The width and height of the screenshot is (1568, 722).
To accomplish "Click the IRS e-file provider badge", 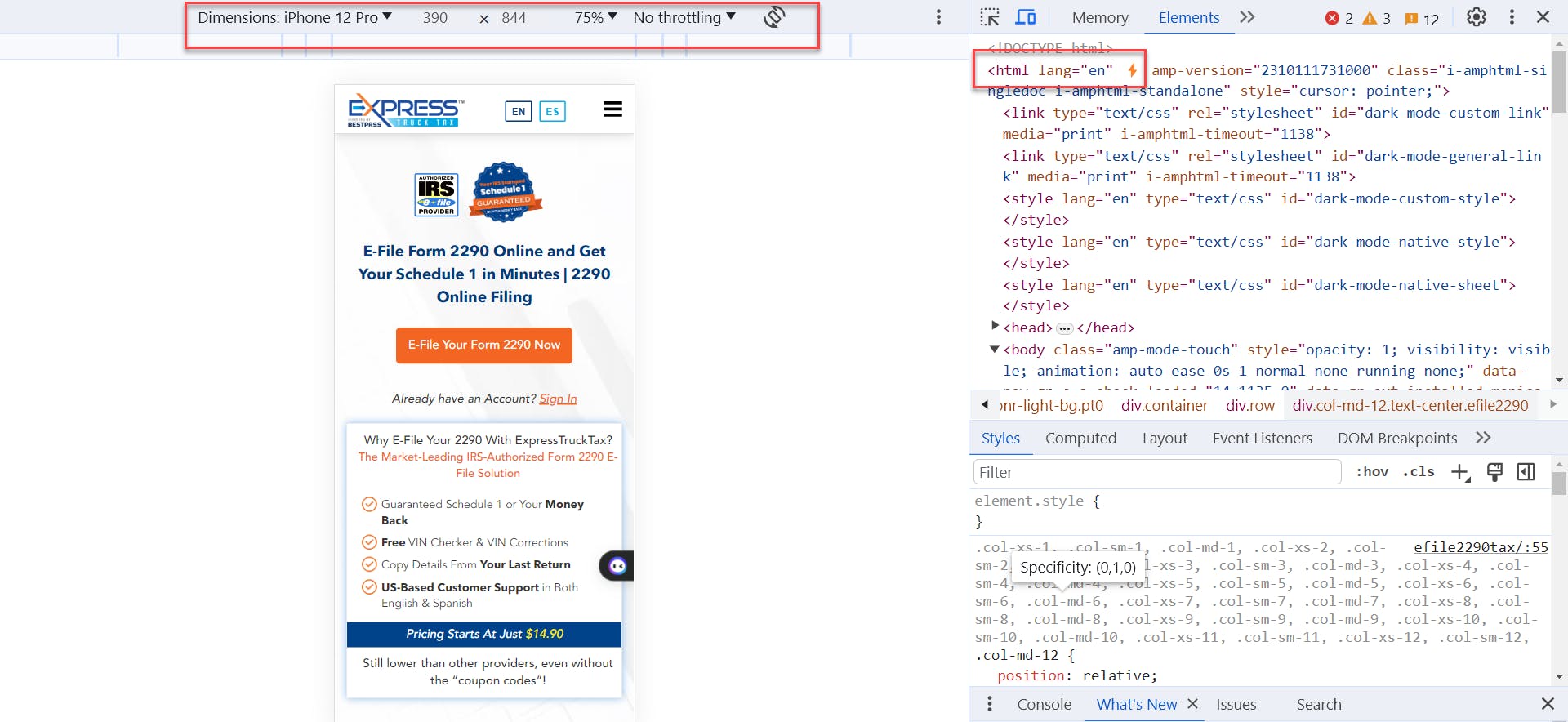I will (x=437, y=194).
